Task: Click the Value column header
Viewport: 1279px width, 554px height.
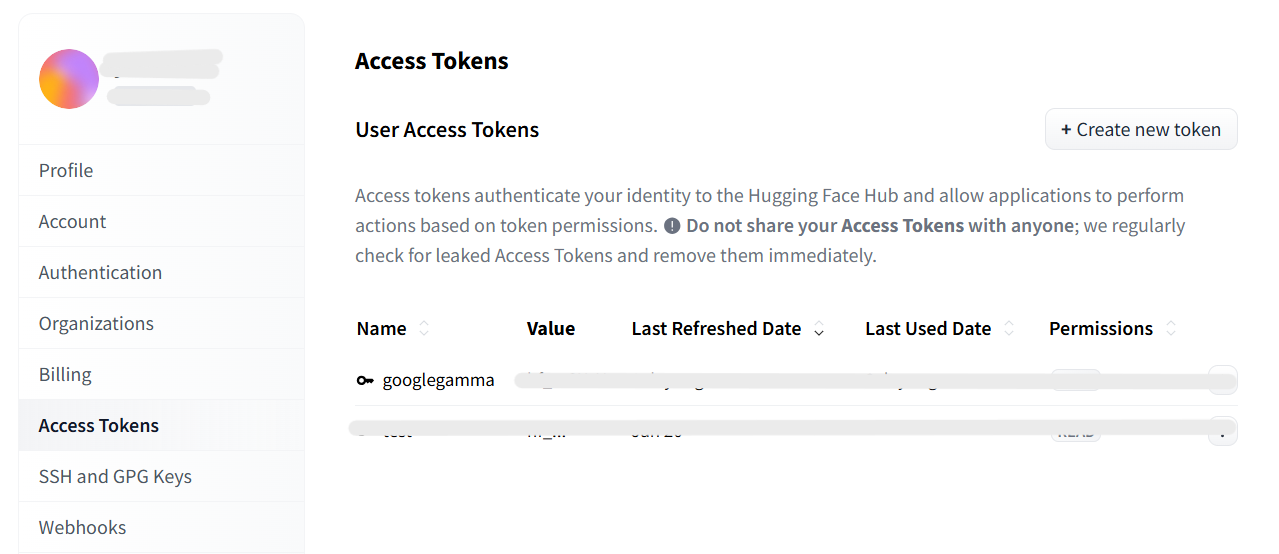Action: click(x=551, y=329)
